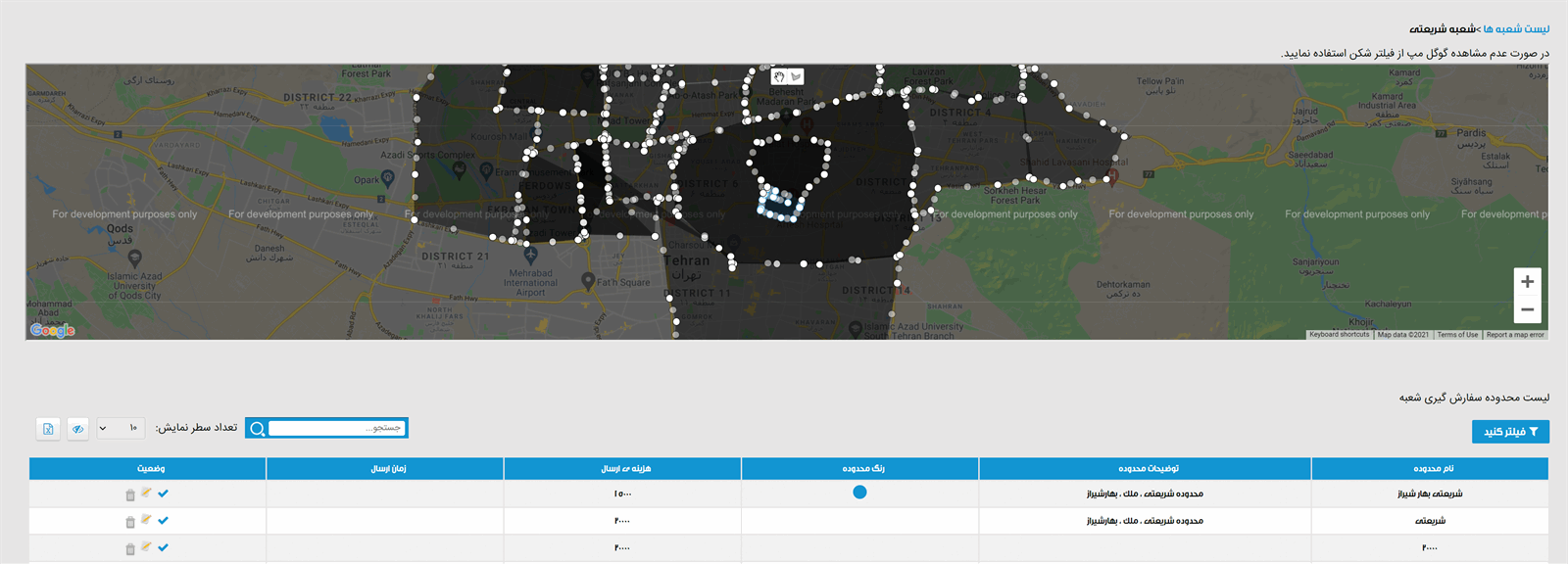Screen dimensions: 1568x564
Task: Export the table to Excel
Action: tap(48, 428)
